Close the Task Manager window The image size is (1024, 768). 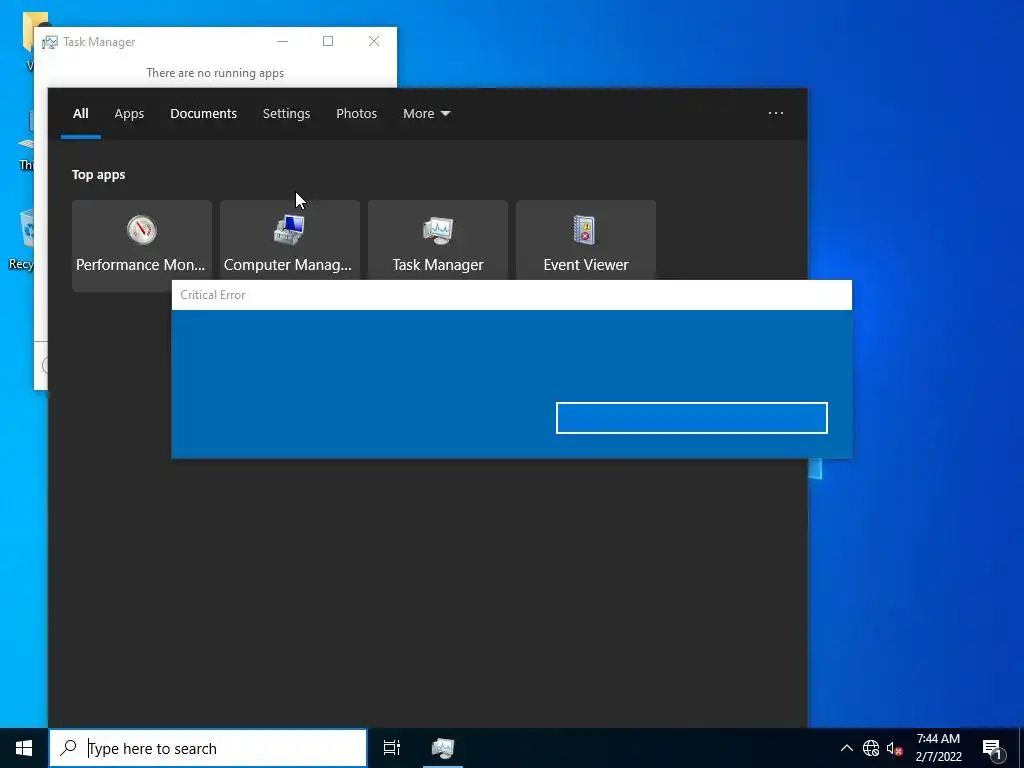coord(374,41)
